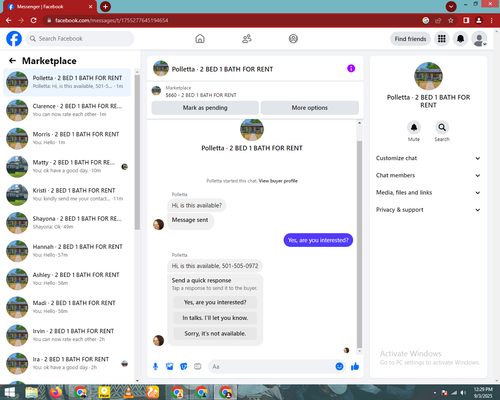The image size is (500, 400).
Task: Click the Facebook logo icon
Action: coord(14,39)
